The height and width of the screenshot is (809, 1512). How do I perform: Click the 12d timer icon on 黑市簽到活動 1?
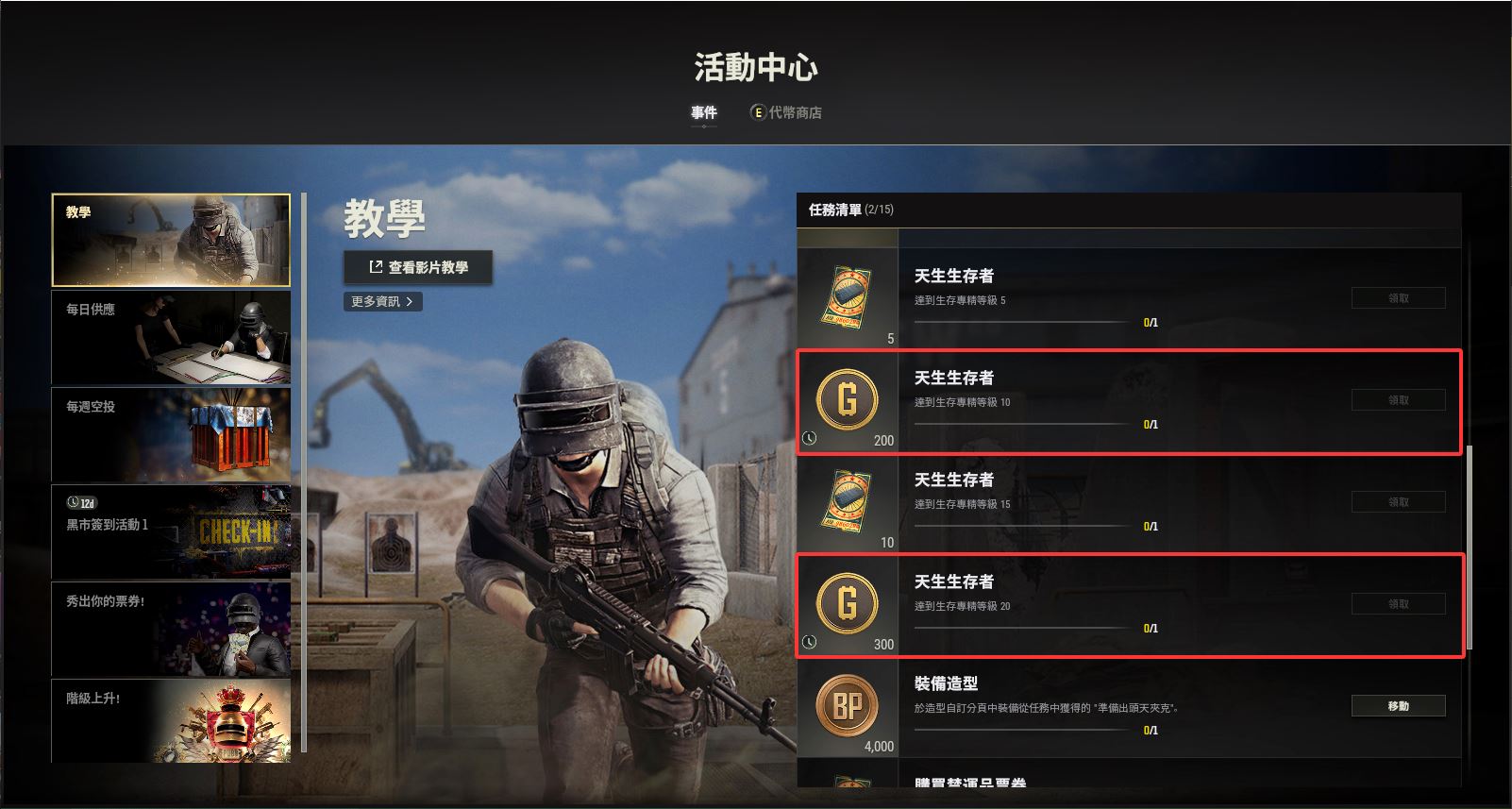(82, 503)
